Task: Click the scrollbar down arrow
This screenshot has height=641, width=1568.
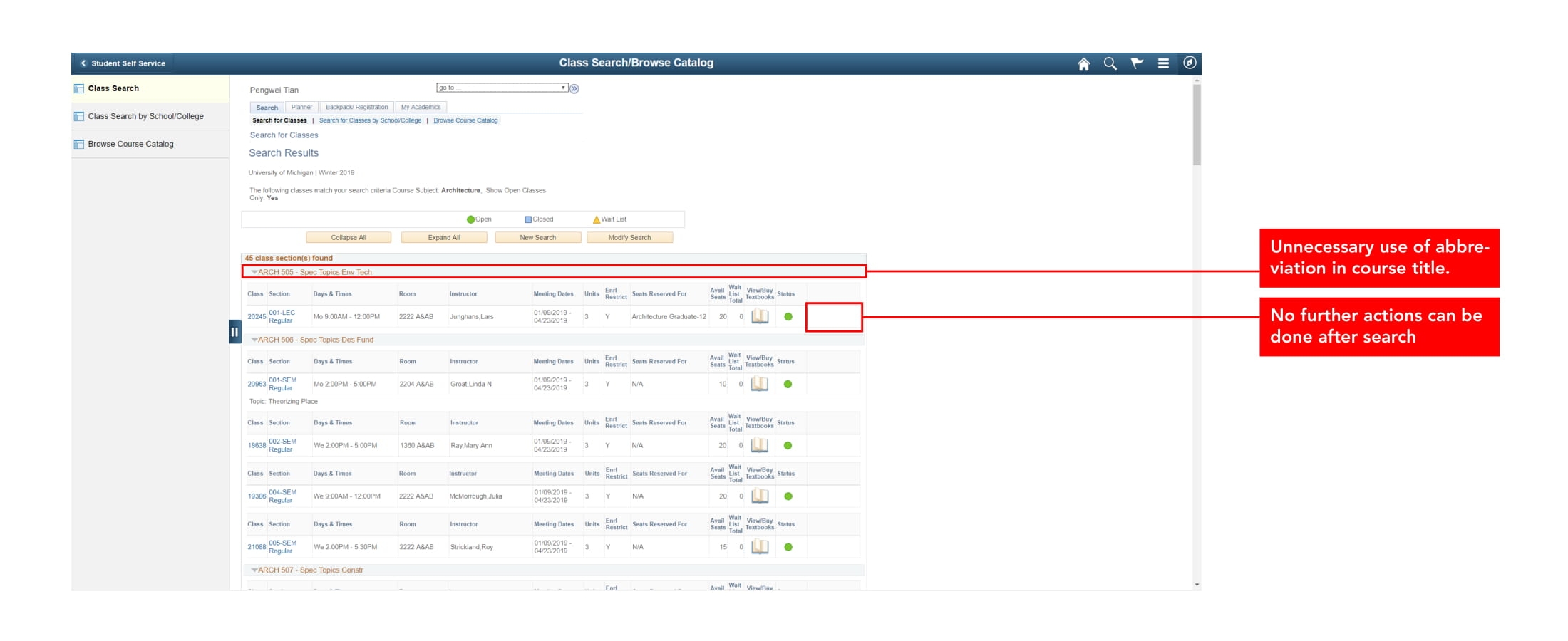Action: tap(1197, 585)
